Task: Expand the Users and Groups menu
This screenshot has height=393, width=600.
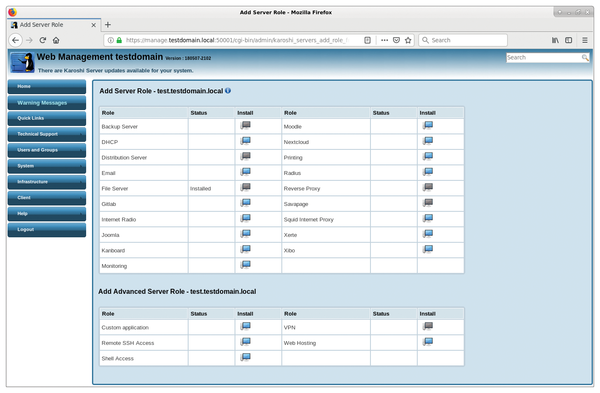Action: [47, 150]
